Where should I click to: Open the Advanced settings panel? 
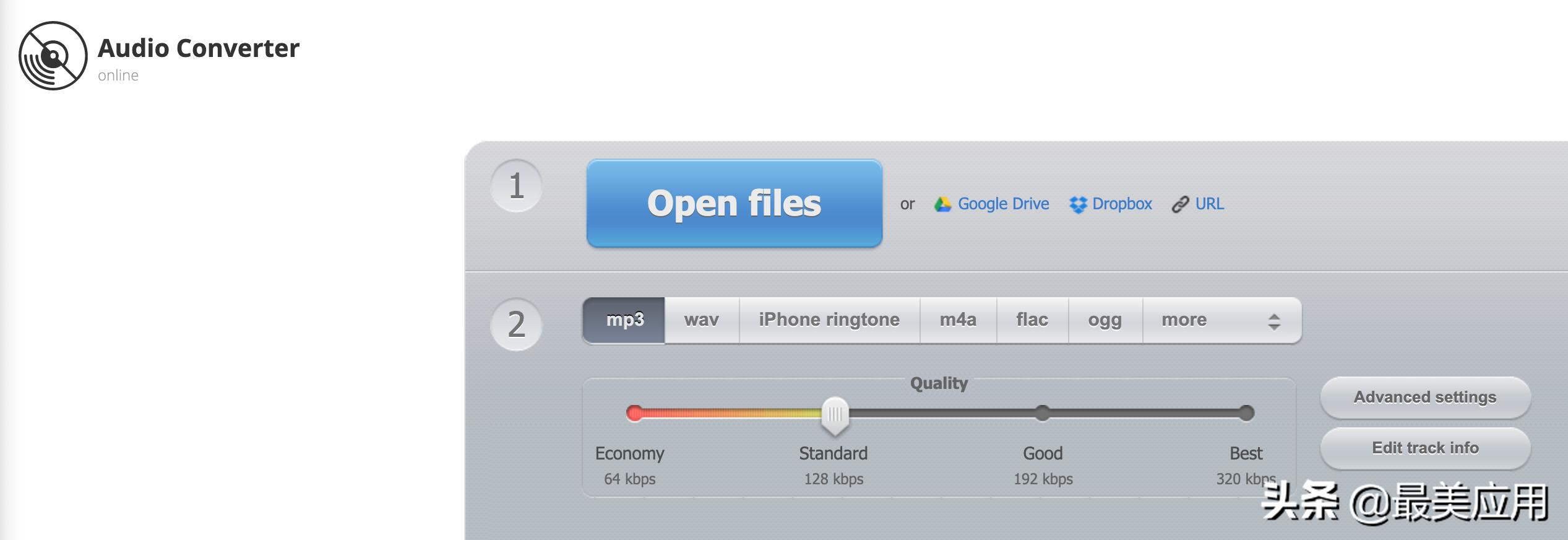1425,398
